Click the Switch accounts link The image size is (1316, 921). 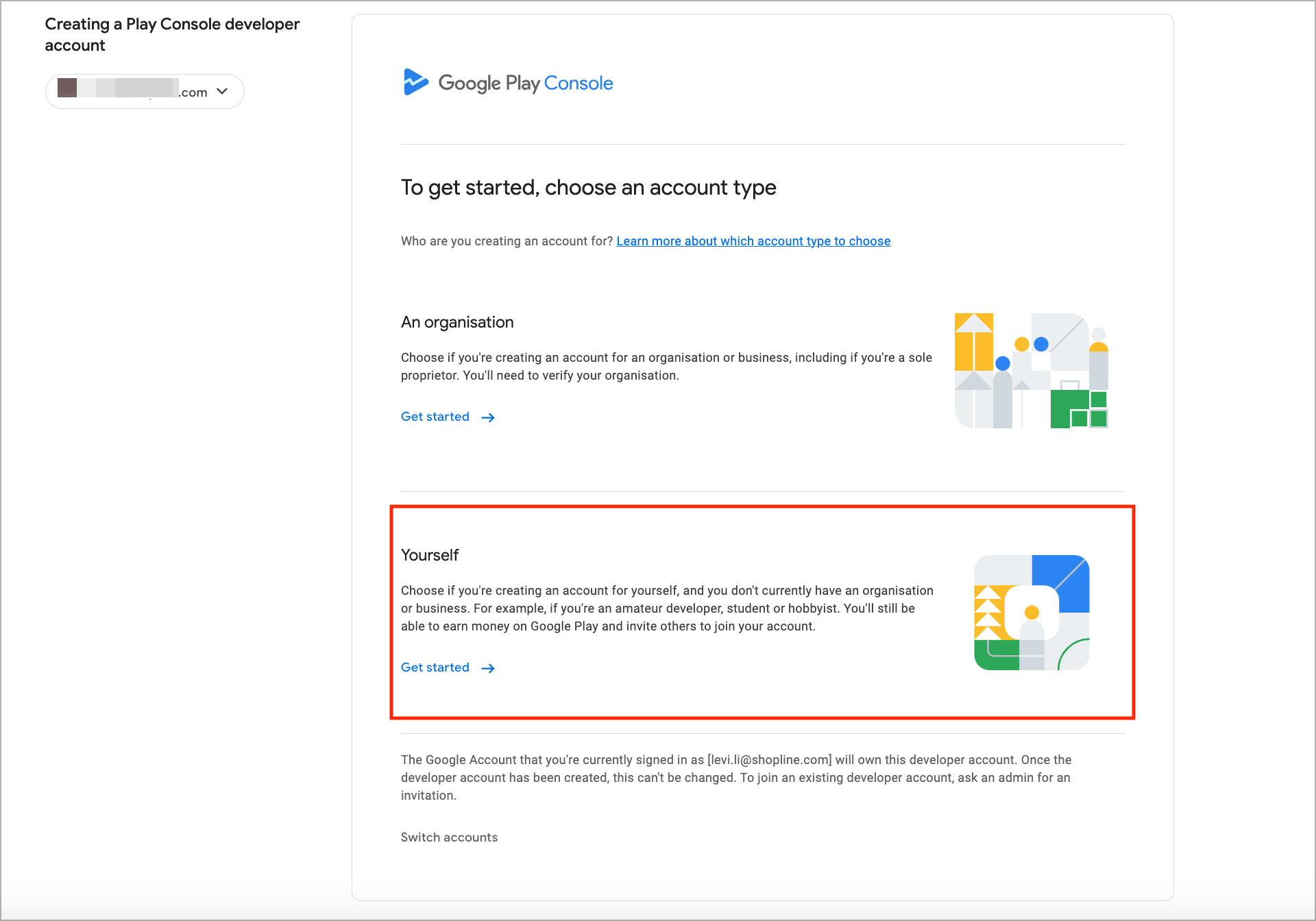(x=449, y=837)
